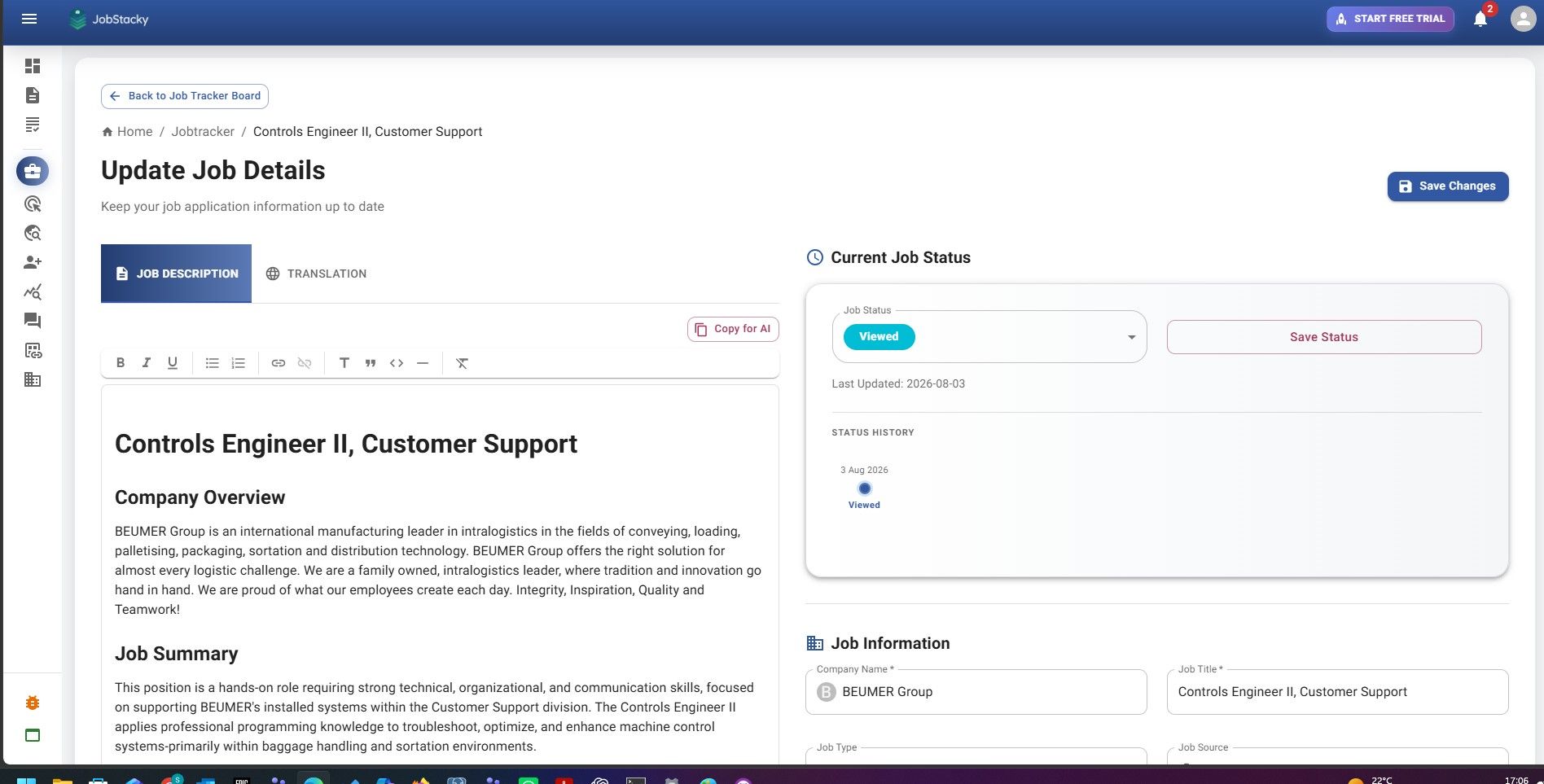
Task: Clear text formatting
Action: (x=462, y=363)
